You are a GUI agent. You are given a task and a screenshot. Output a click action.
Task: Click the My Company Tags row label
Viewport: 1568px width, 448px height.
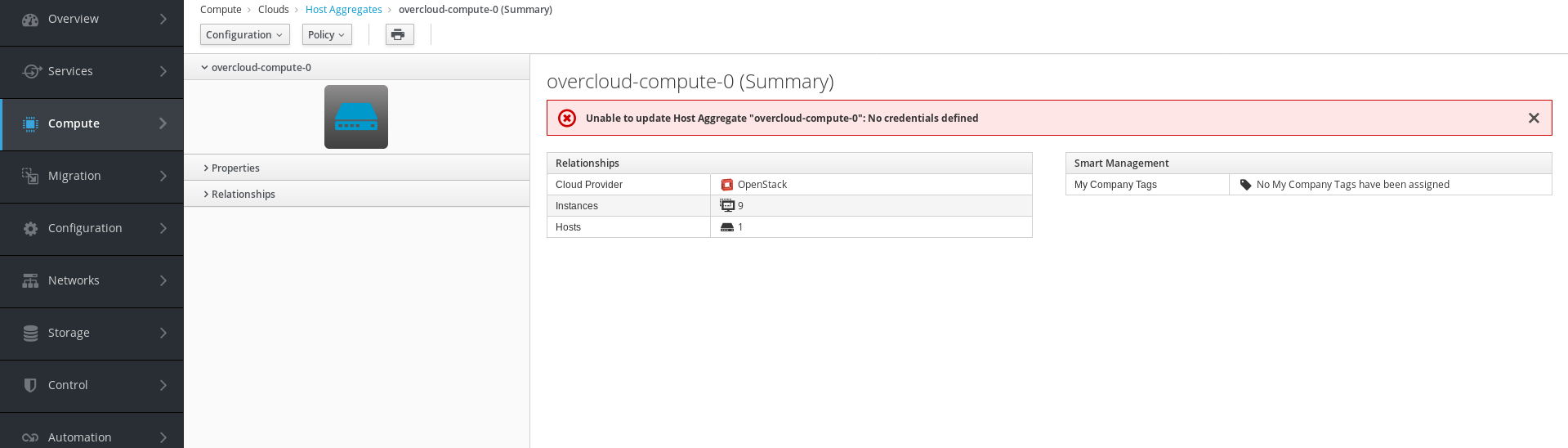[x=1115, y=185]
